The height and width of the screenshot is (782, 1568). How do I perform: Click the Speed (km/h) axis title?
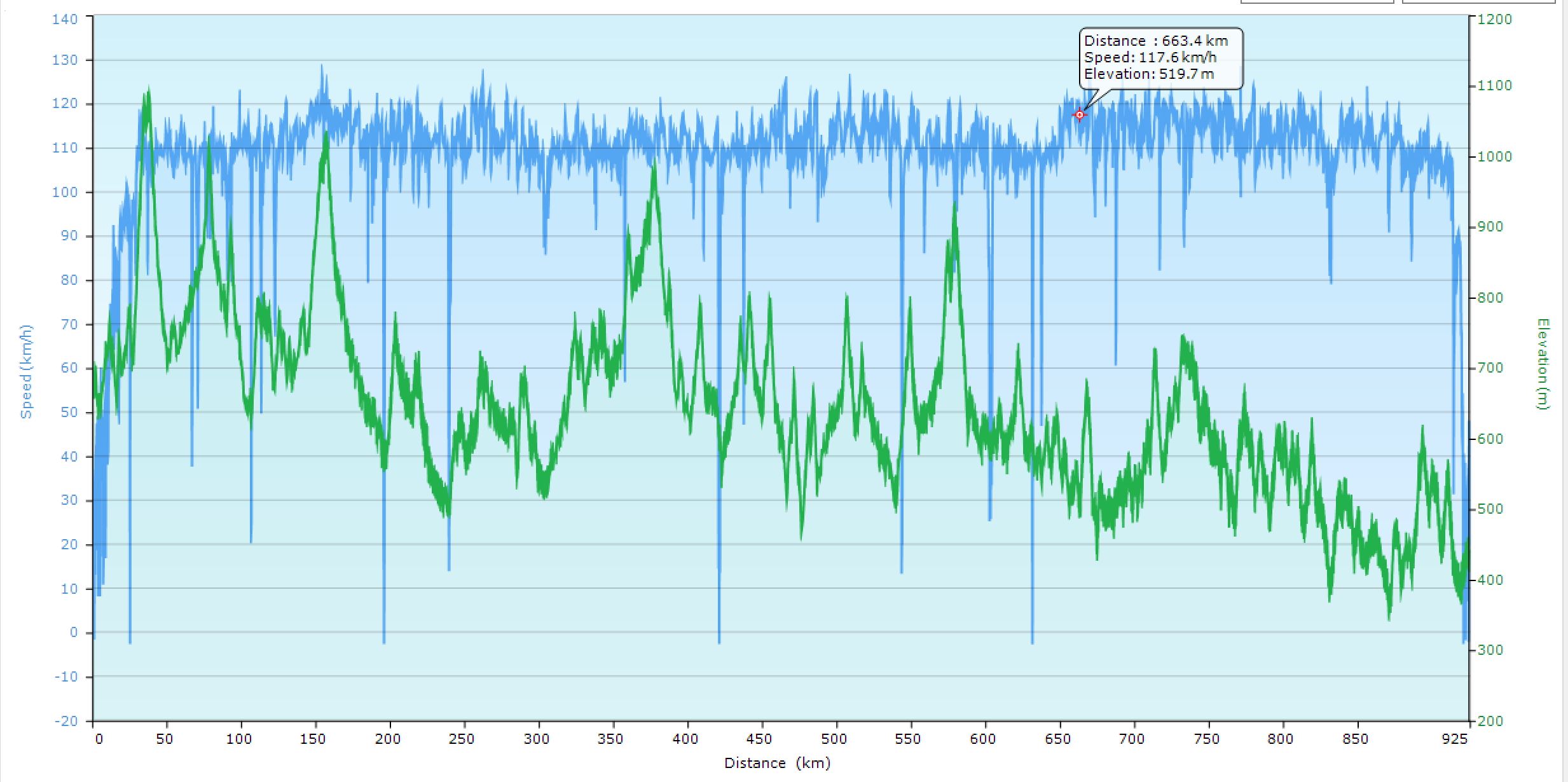[x=26, y=371]
